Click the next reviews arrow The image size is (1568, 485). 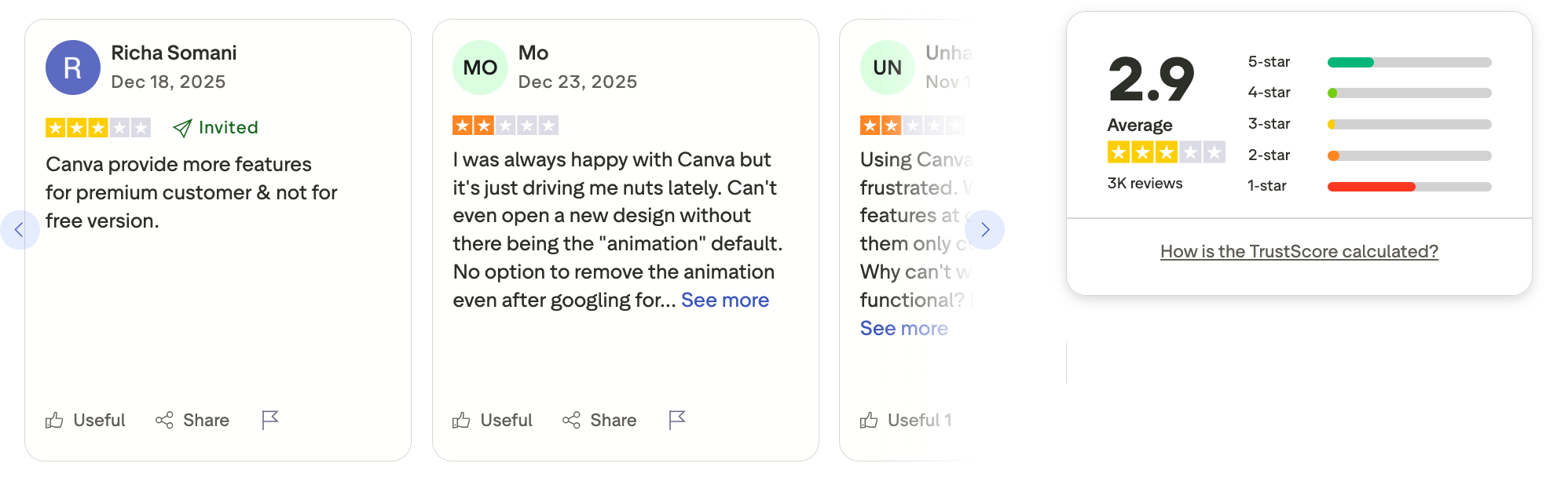(984, 230)
